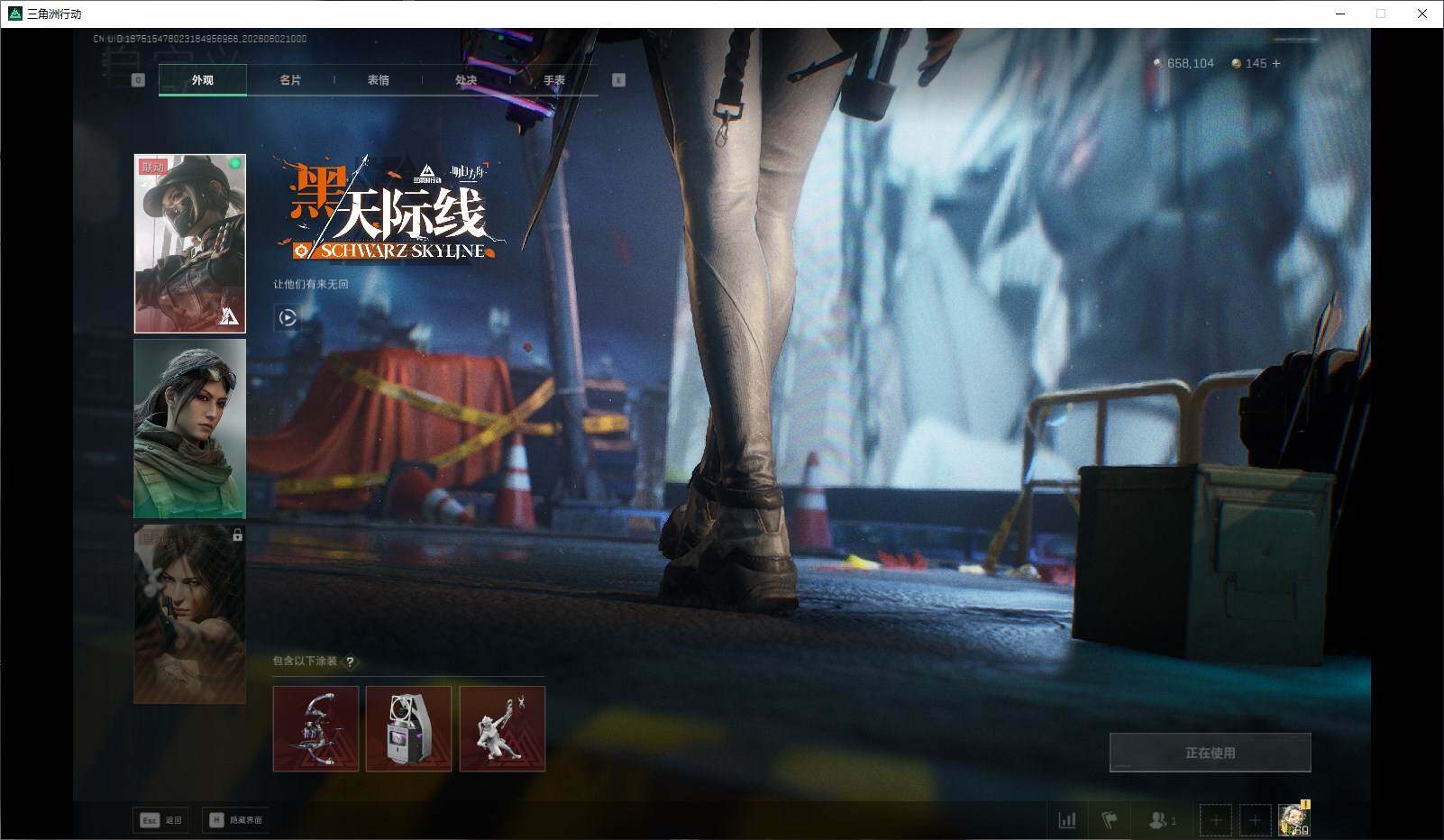Minimize the 三角洲行动 window

pyautogui.click(x=1339, y=14)
